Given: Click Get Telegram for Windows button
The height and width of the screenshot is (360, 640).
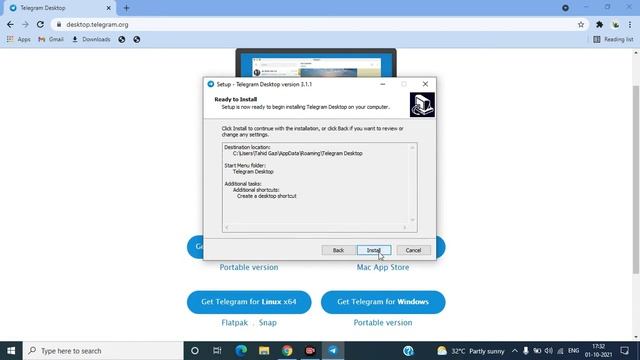Looking at the screenshot, I should tap(383, 302).
